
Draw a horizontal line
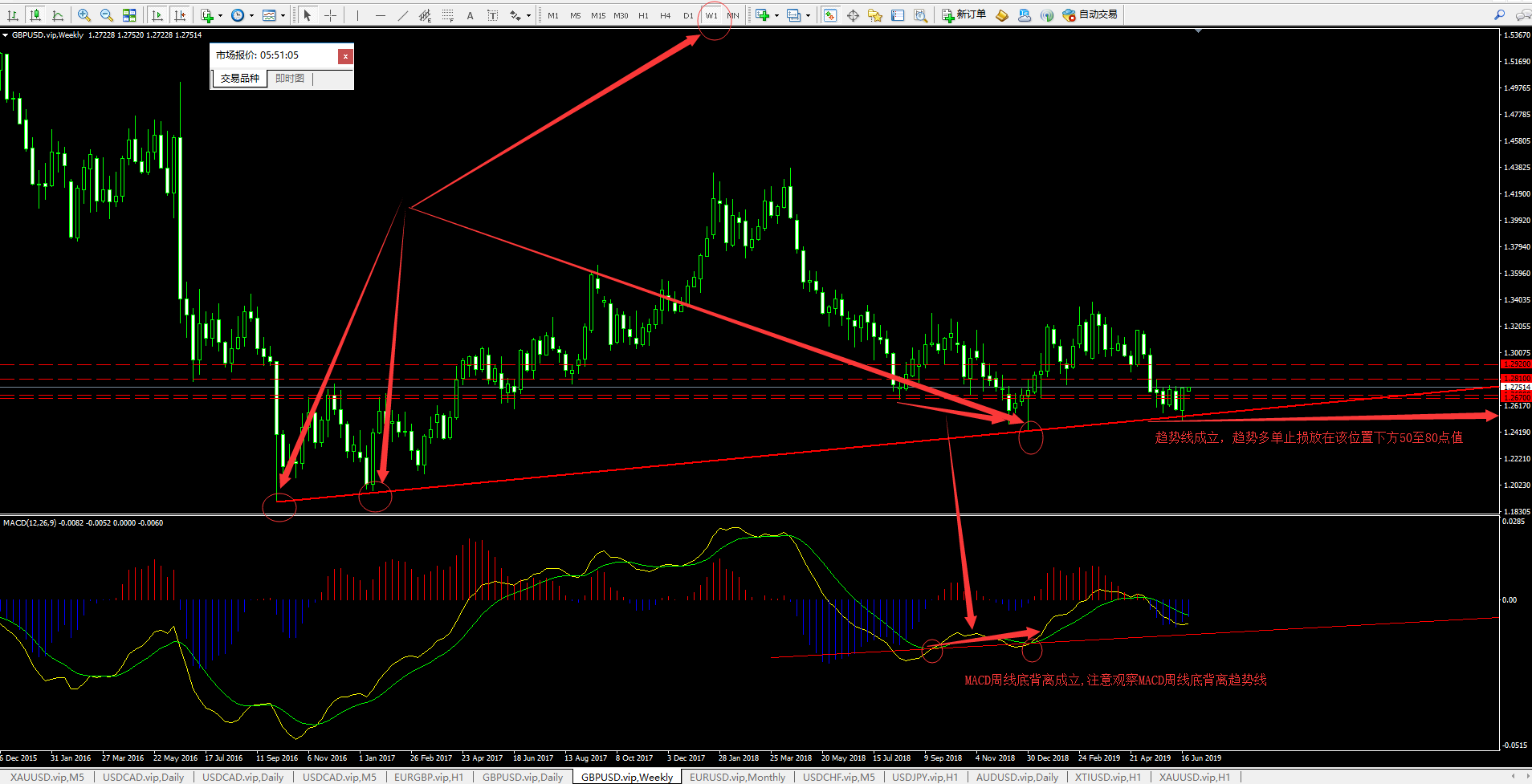381,15
